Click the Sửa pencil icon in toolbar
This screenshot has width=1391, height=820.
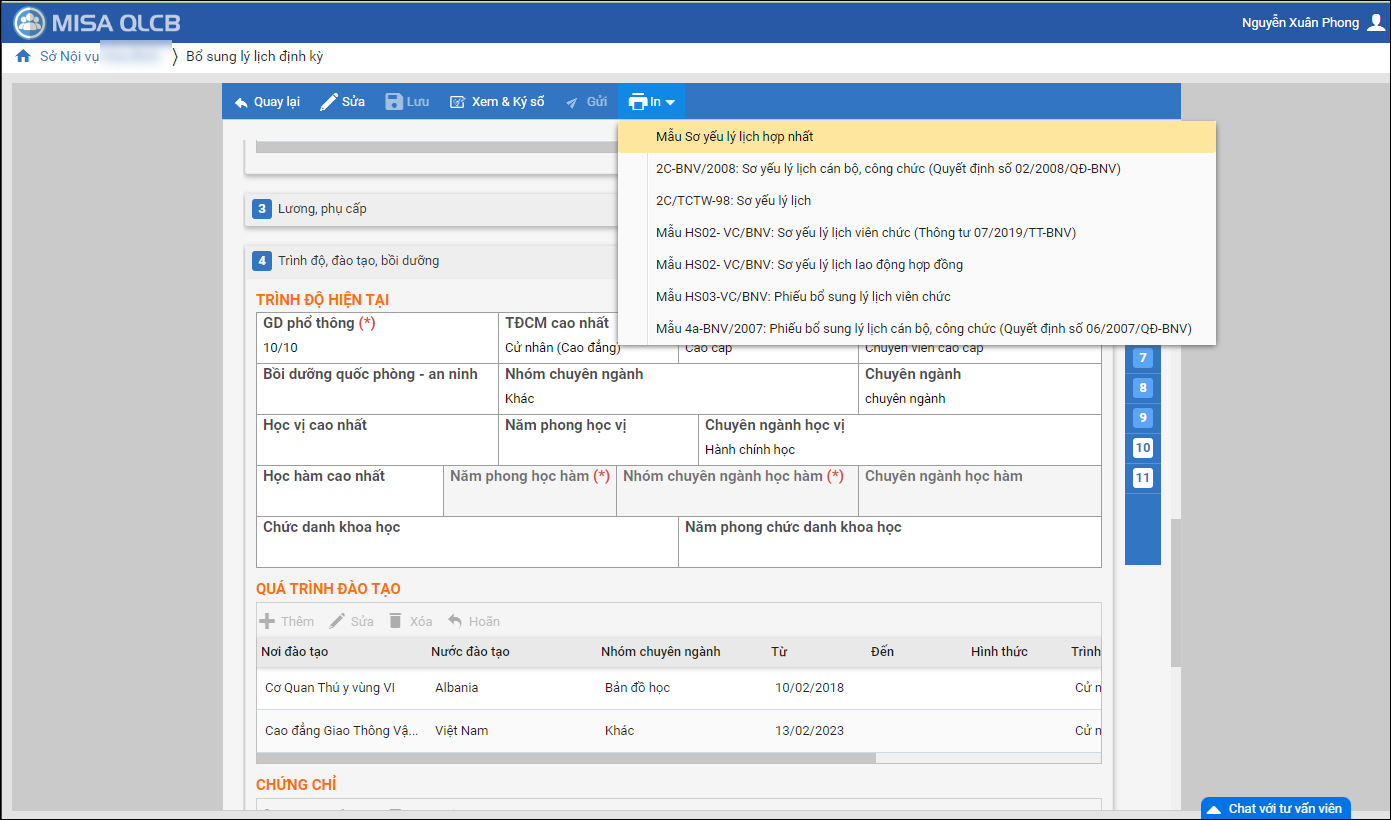tap(329, 102)
